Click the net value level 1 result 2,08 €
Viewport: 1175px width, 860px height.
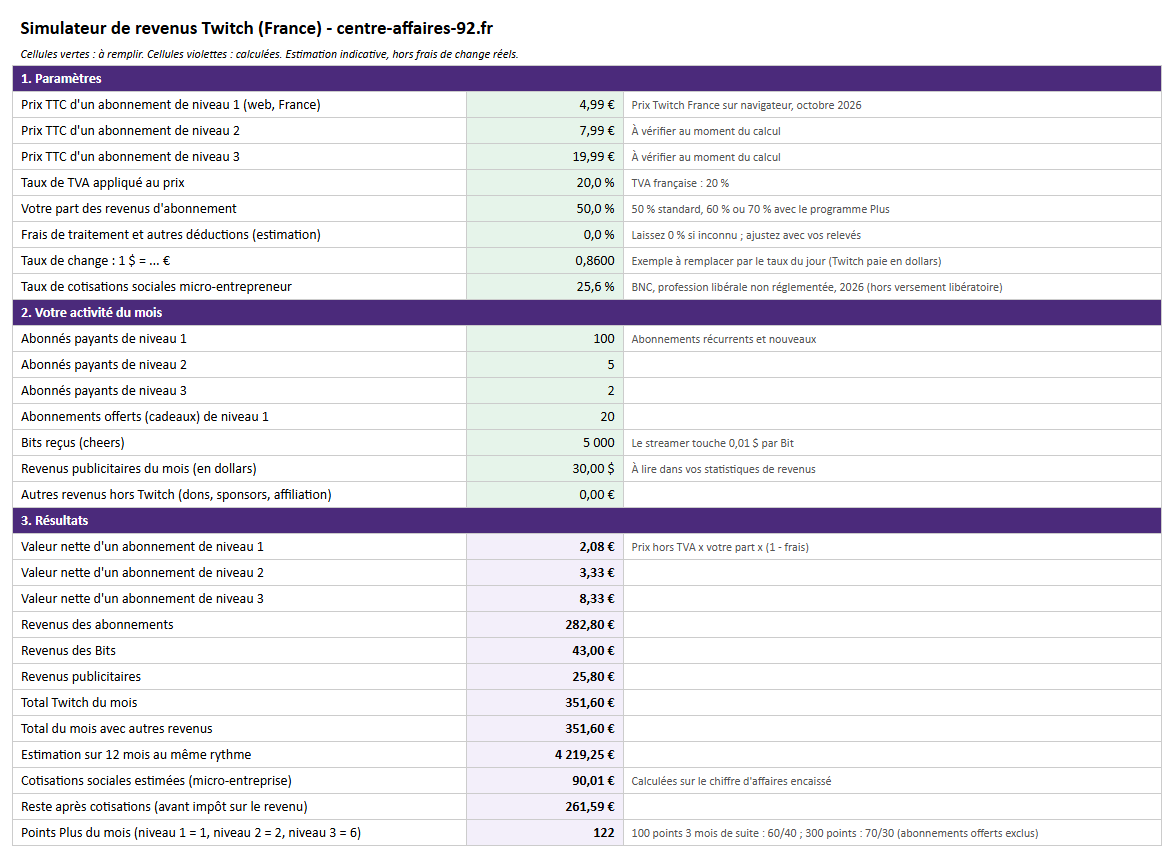pos(545,547)
